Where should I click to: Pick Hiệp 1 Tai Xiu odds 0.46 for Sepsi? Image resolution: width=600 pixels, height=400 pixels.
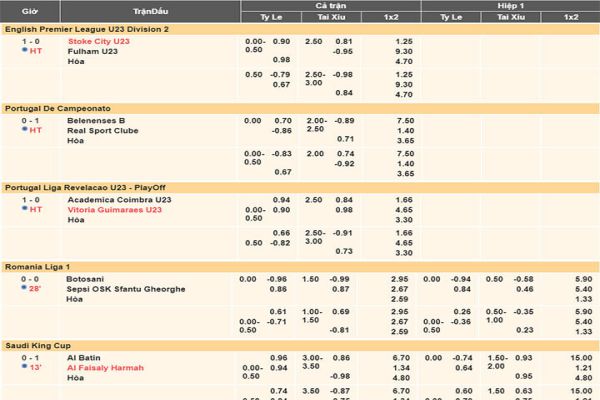[523, 289]
